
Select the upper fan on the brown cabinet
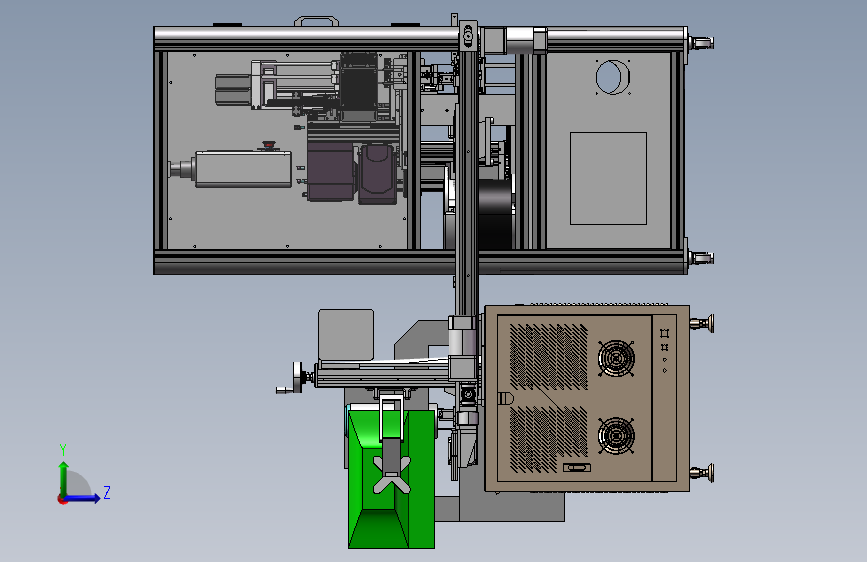pos(616,358)
